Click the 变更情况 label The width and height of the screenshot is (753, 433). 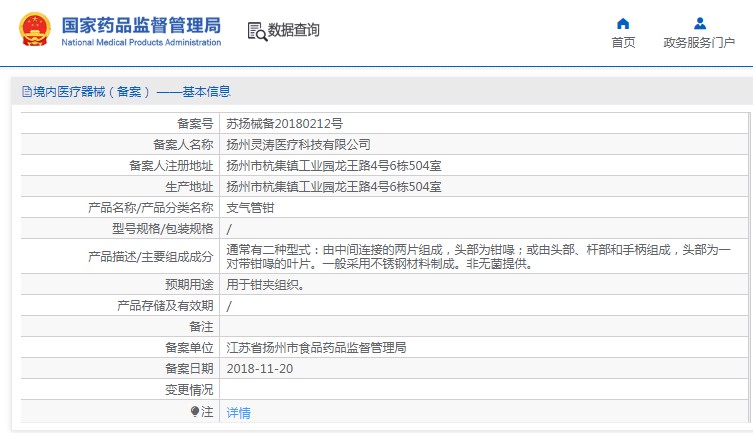[x=189, y=390]
